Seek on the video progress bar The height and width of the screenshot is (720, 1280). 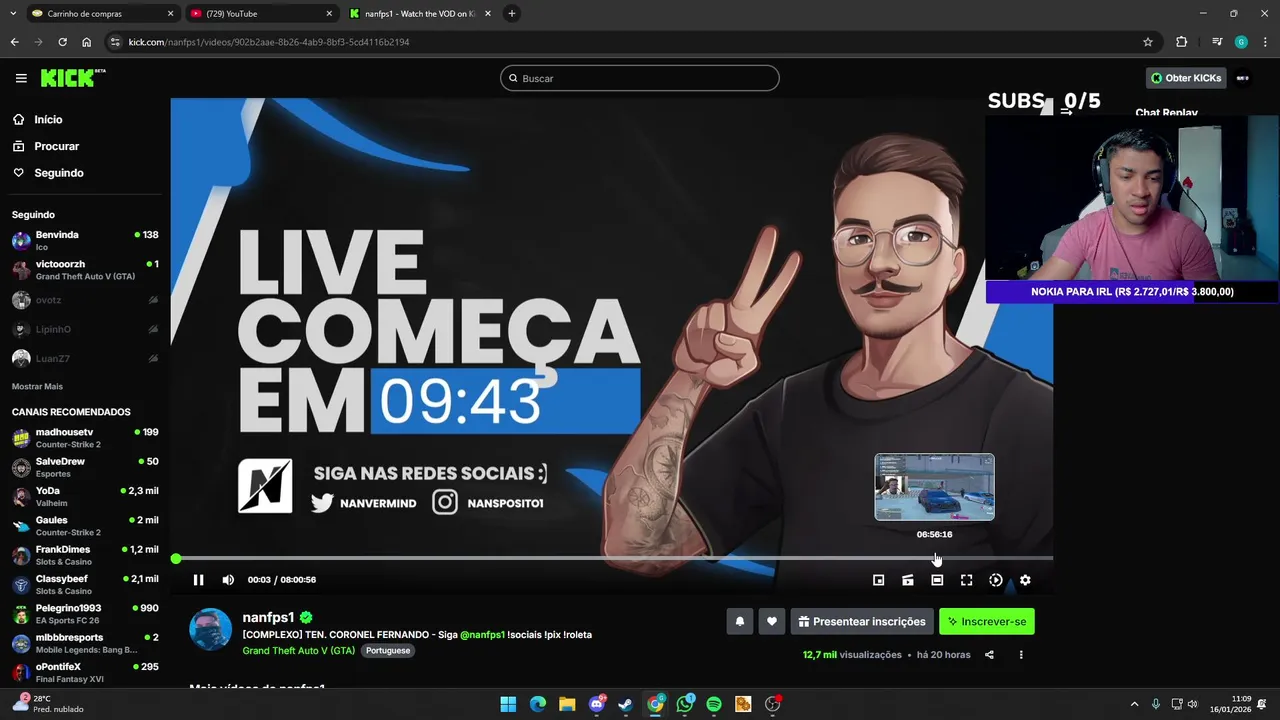(x=614, y=558)
